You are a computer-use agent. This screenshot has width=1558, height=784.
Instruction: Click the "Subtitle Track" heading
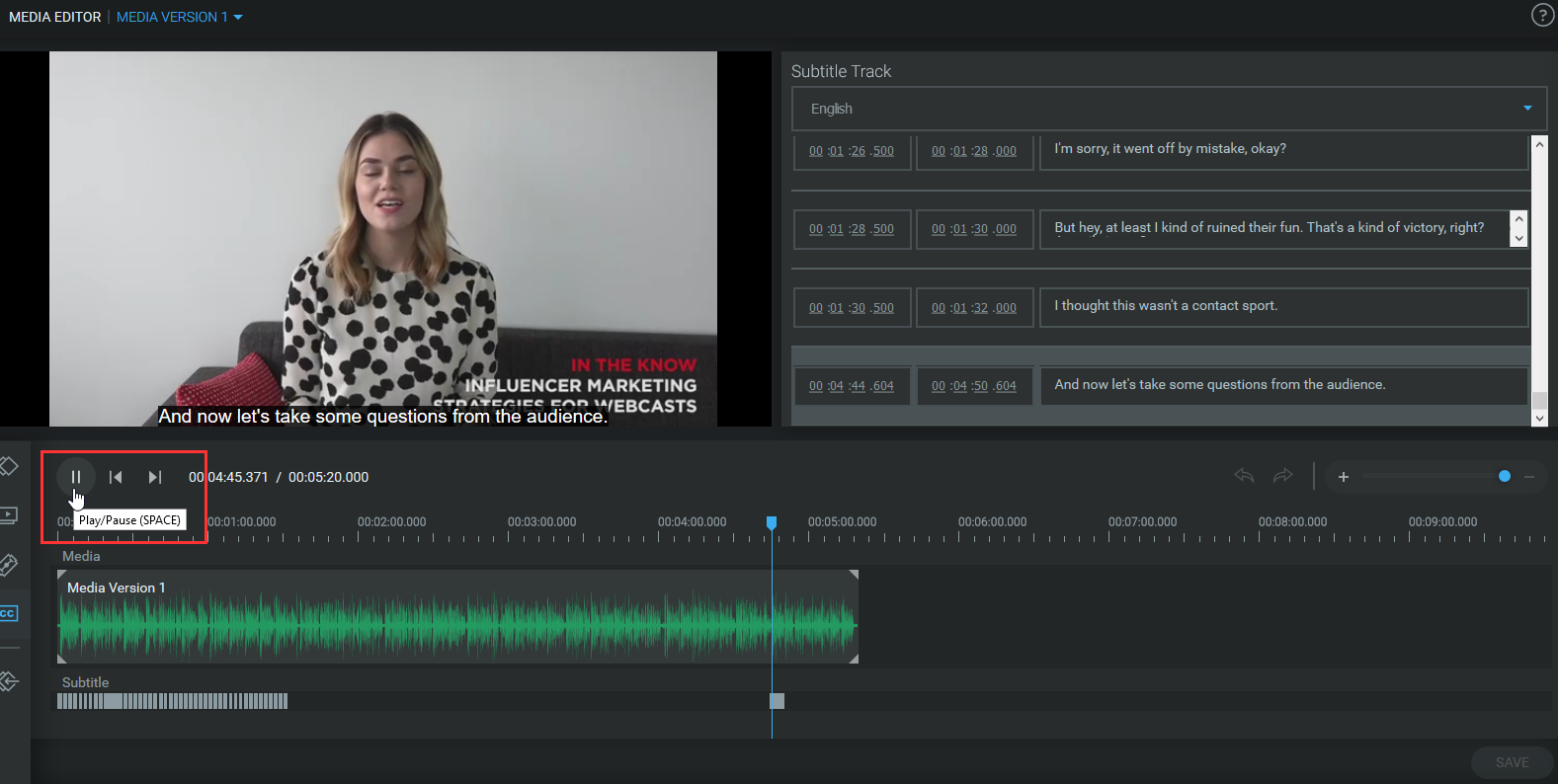pyautogui.click(x=841, y=71)
